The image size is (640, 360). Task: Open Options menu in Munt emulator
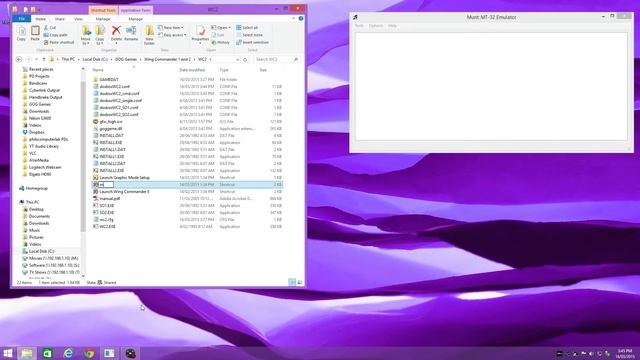376,26
